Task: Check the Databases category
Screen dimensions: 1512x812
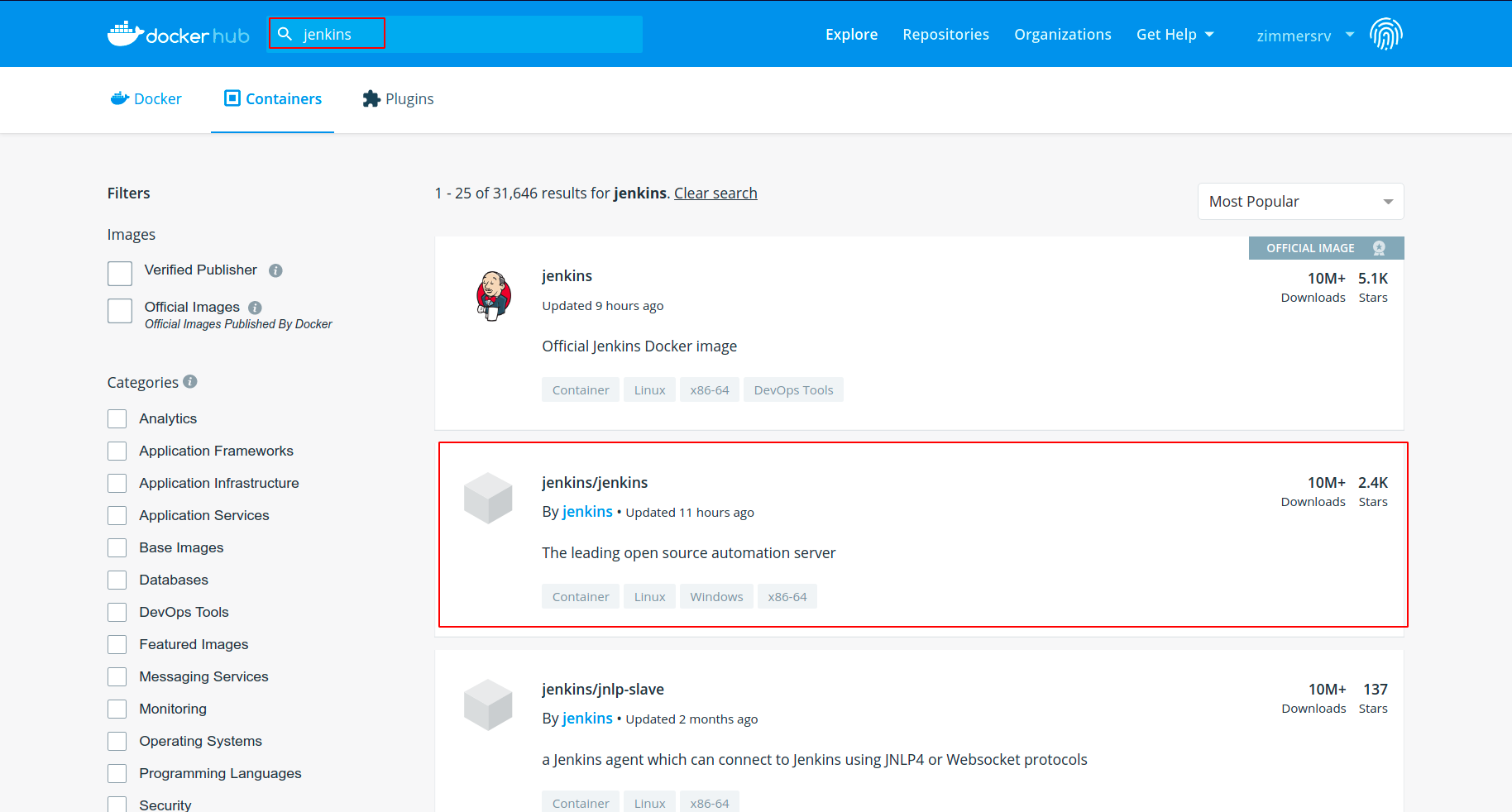Action: [x=117, y=580]
